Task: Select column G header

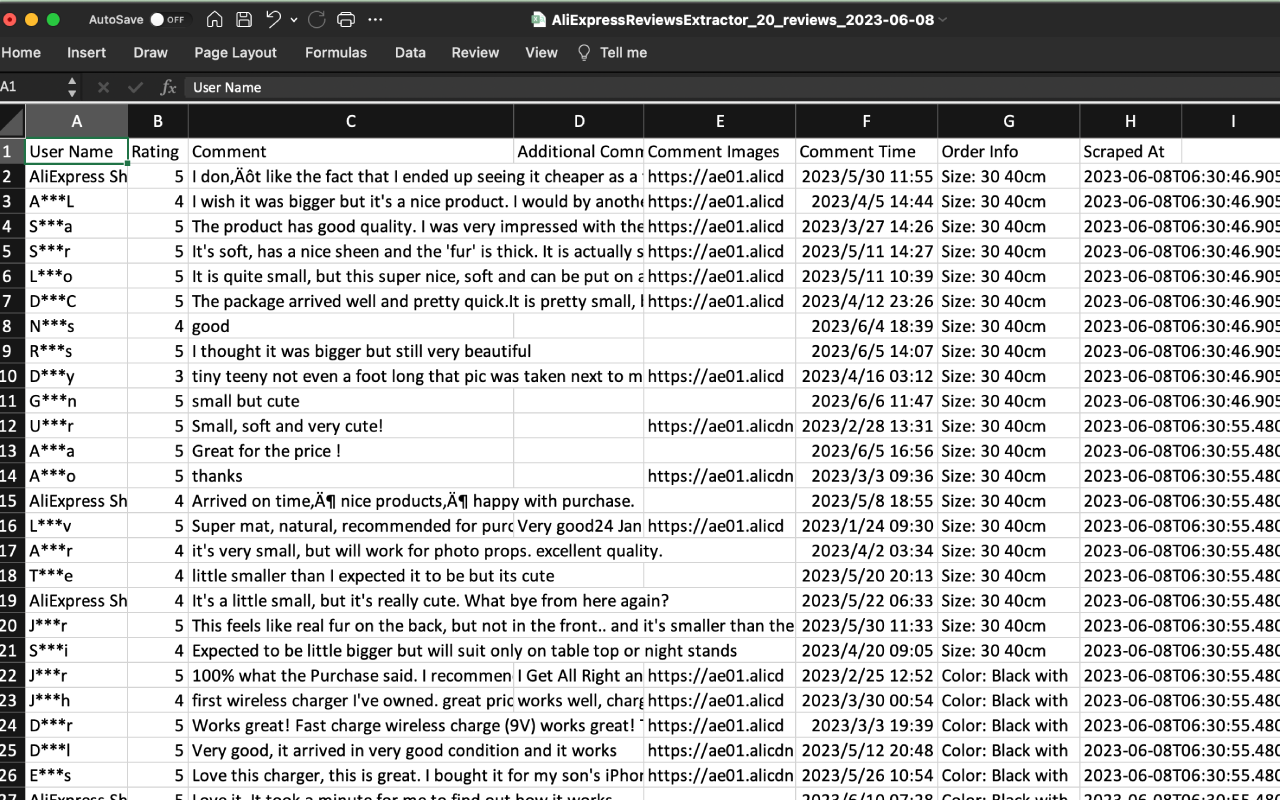Action: coord(1009,121)
